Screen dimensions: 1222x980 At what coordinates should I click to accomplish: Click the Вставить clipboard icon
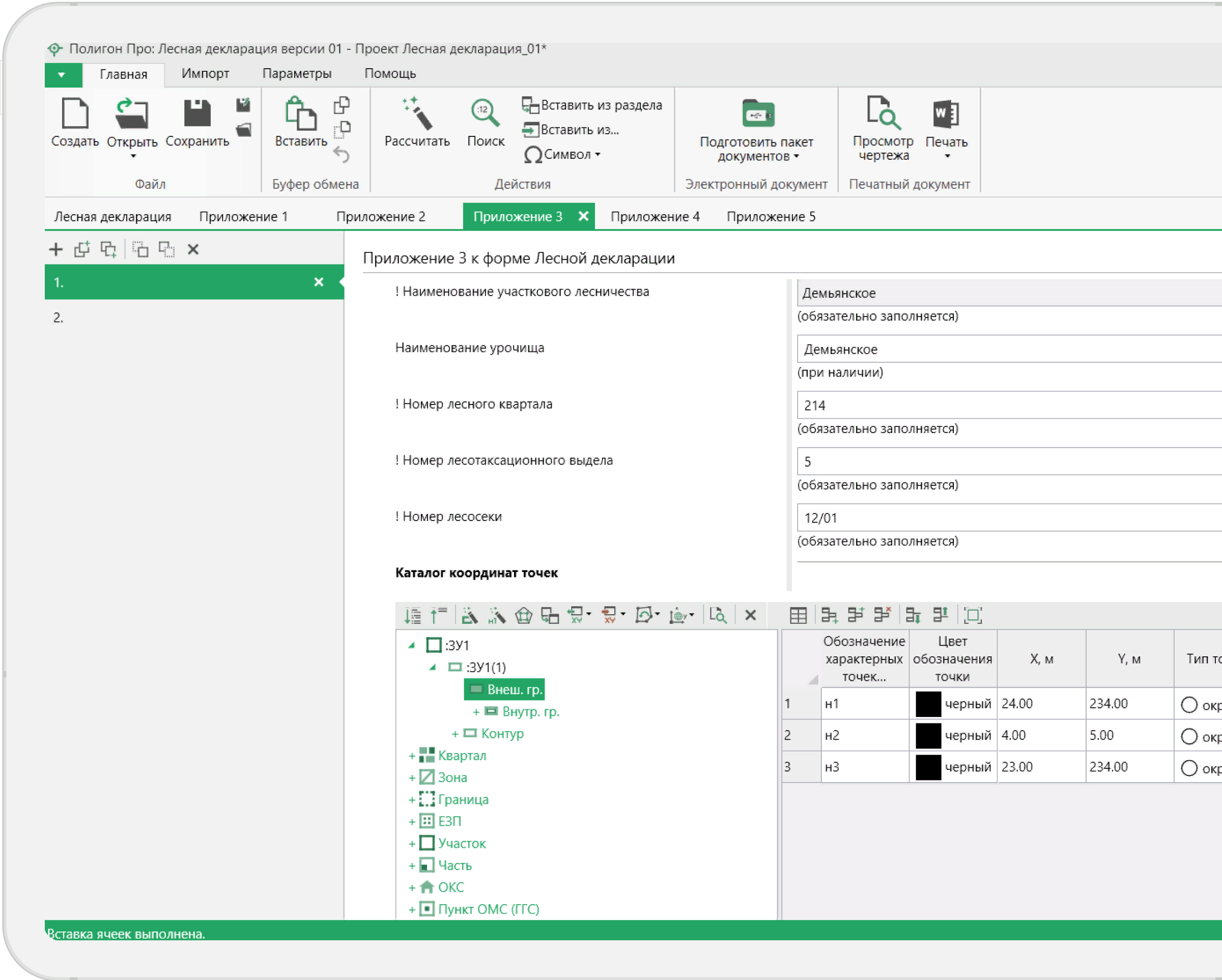(x=300, y=113)
